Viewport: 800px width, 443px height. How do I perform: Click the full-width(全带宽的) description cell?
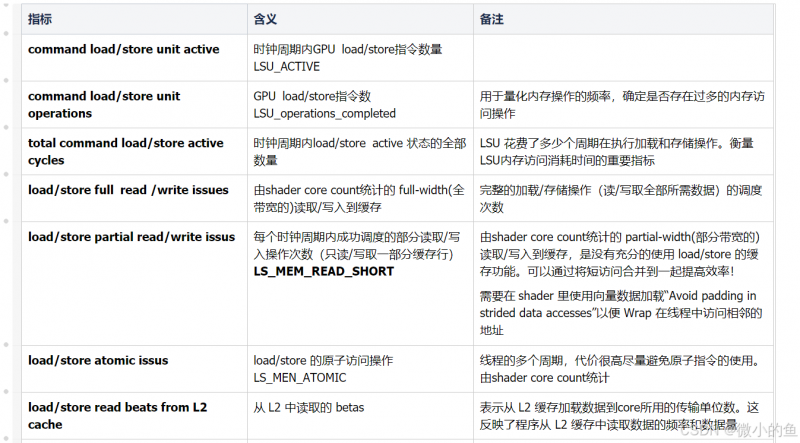(360, 199)
